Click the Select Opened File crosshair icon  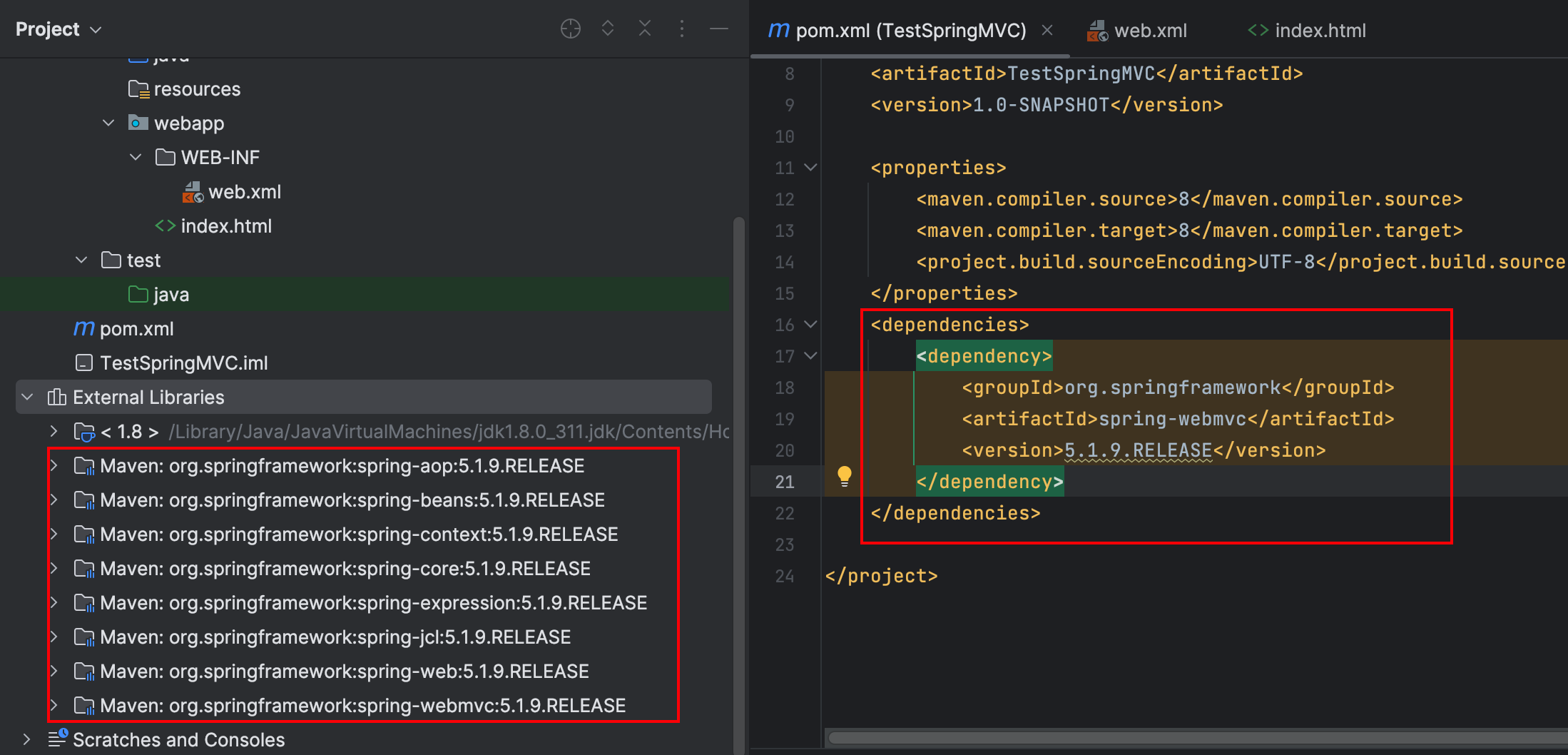[570, 29]
